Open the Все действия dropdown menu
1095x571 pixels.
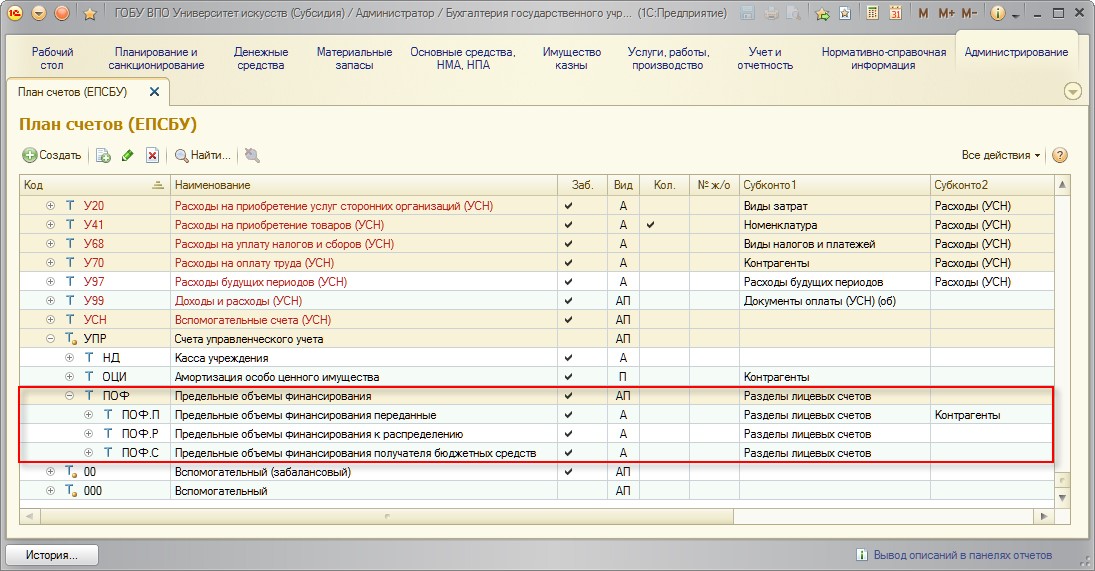click(x=1000, y=155)
